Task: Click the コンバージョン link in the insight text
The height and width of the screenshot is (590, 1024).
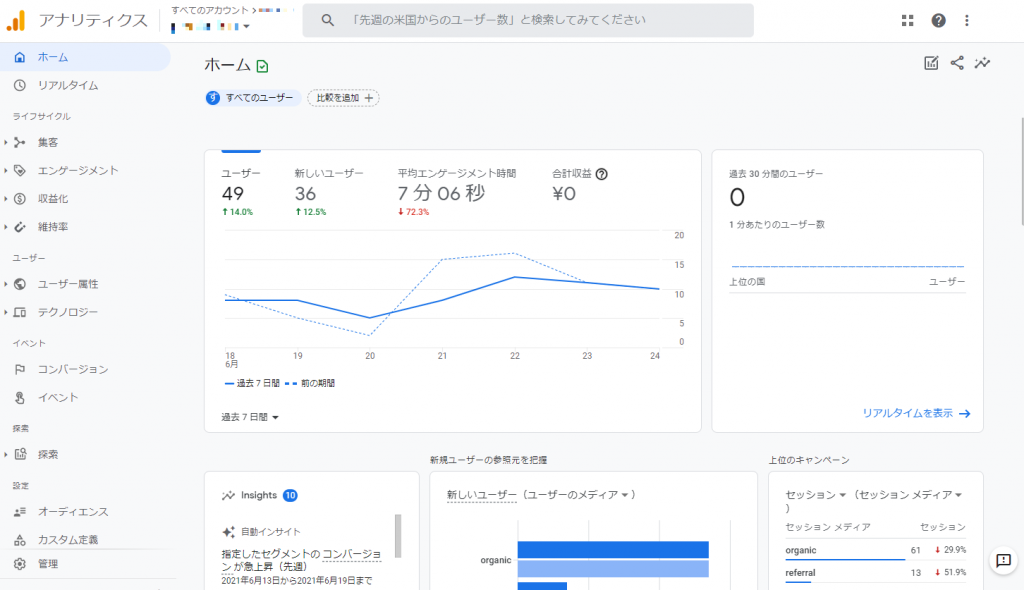Action: [x=351, y=554]
